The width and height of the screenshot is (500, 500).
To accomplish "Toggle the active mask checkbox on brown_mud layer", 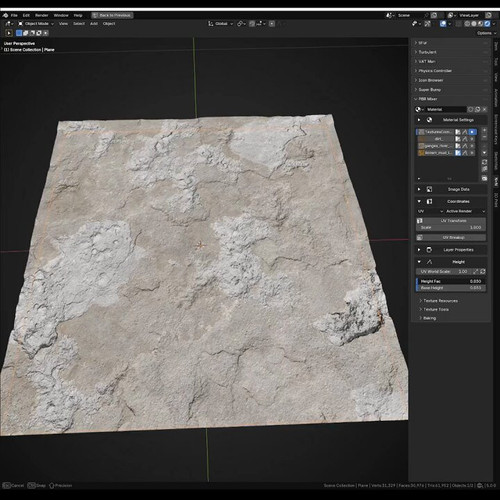I will click(458, 153).
